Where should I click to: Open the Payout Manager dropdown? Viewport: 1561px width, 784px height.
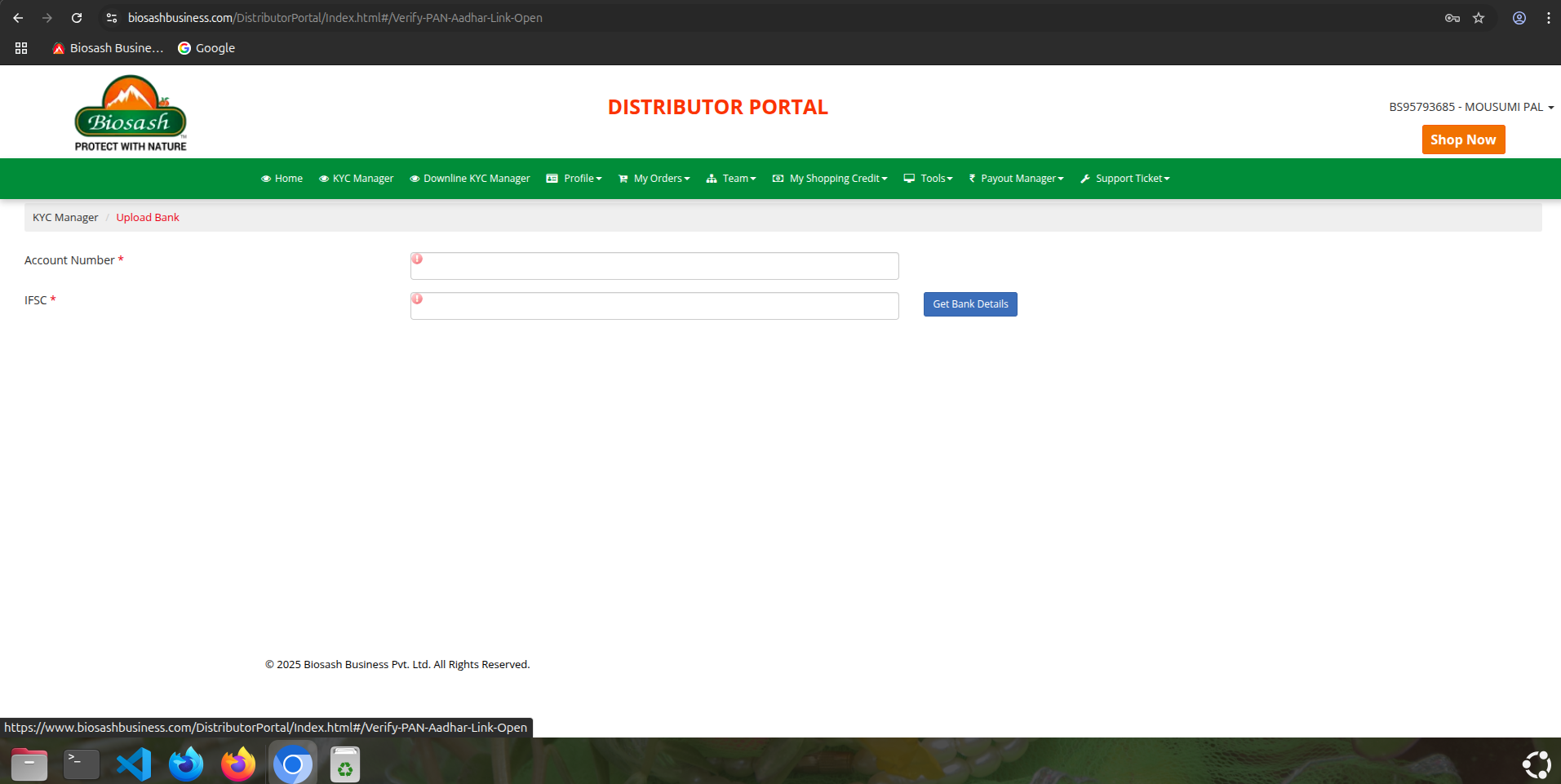(1016, 179)
